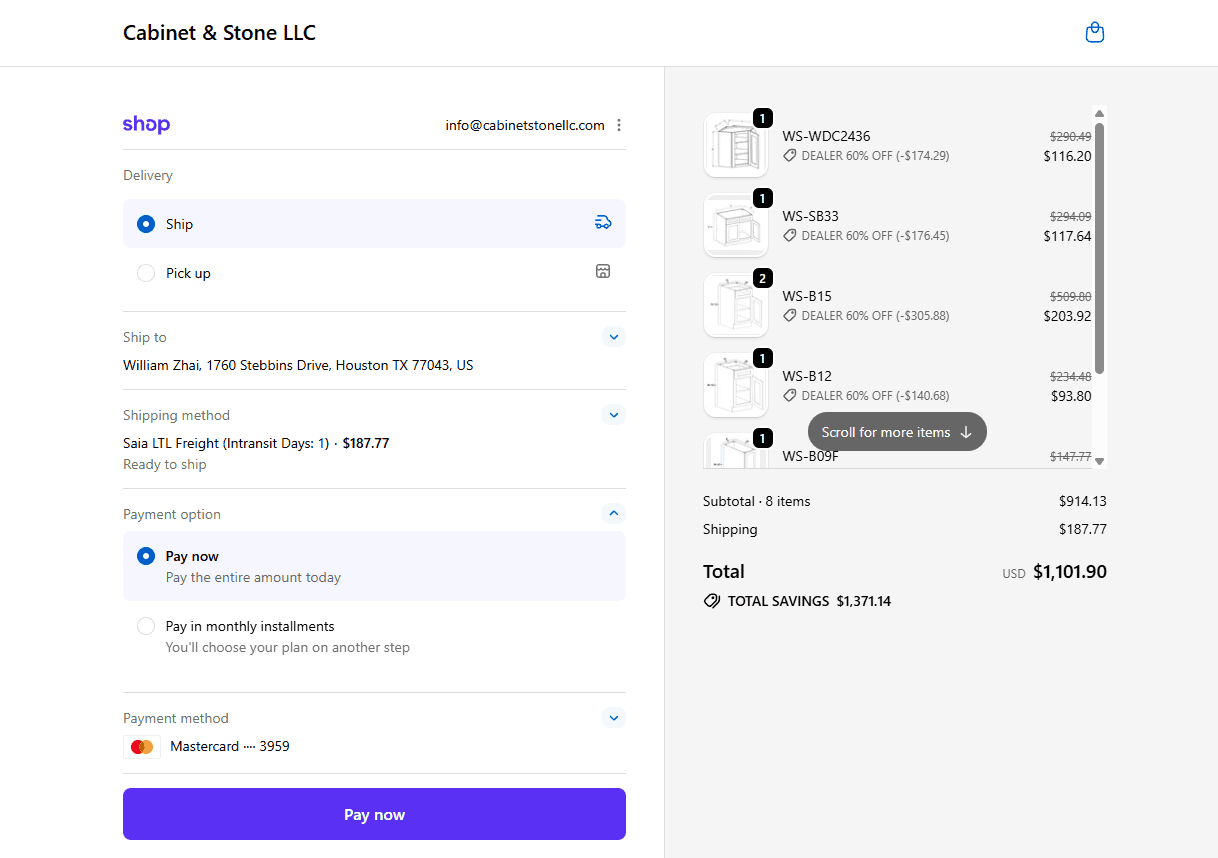Expand the Ship to address section

point(614,337)
